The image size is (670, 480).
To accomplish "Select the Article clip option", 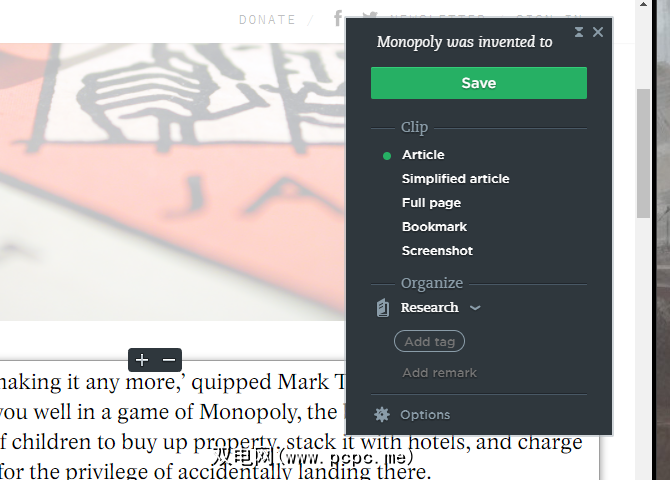I will point(423,155).
